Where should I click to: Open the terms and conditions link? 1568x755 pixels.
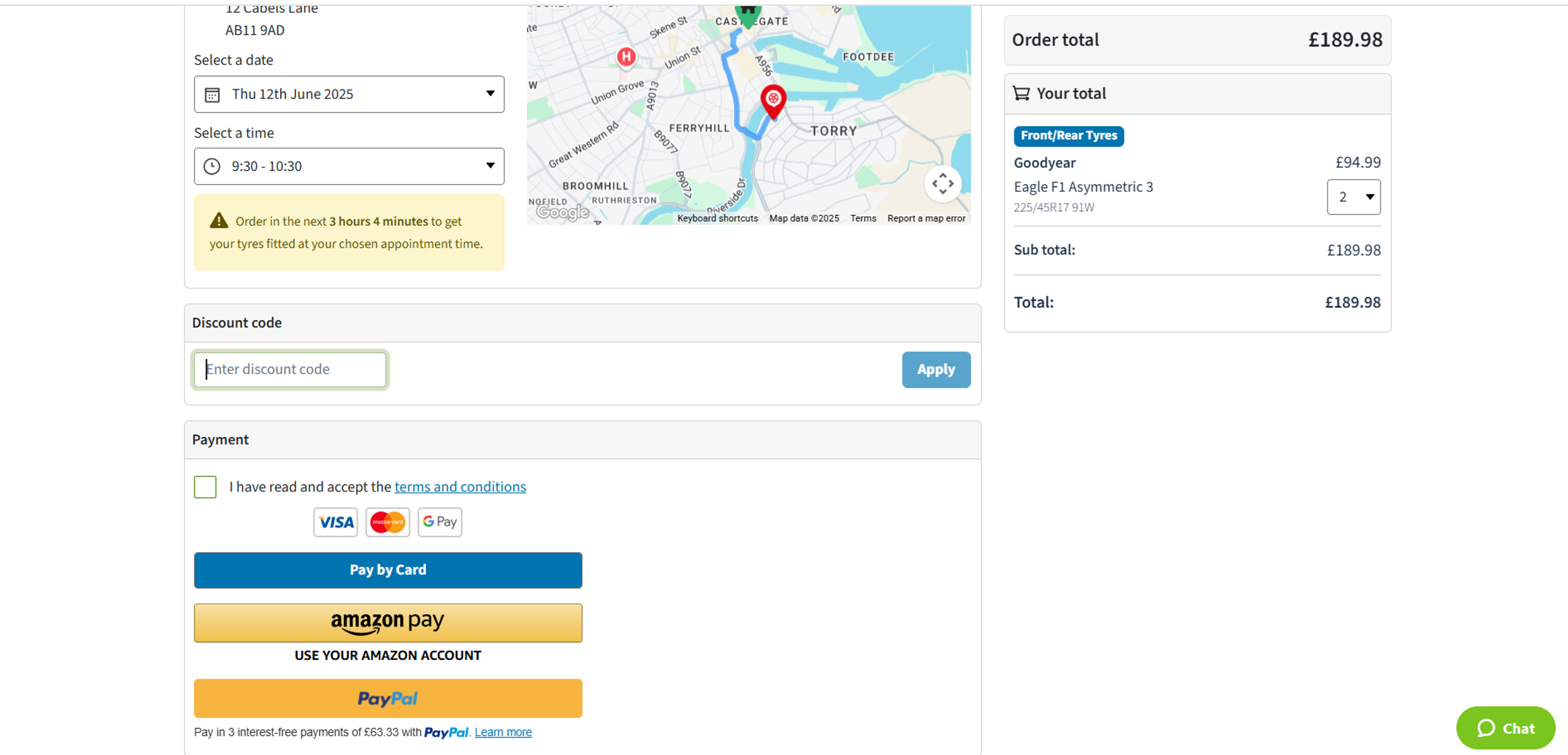(460, 487)
